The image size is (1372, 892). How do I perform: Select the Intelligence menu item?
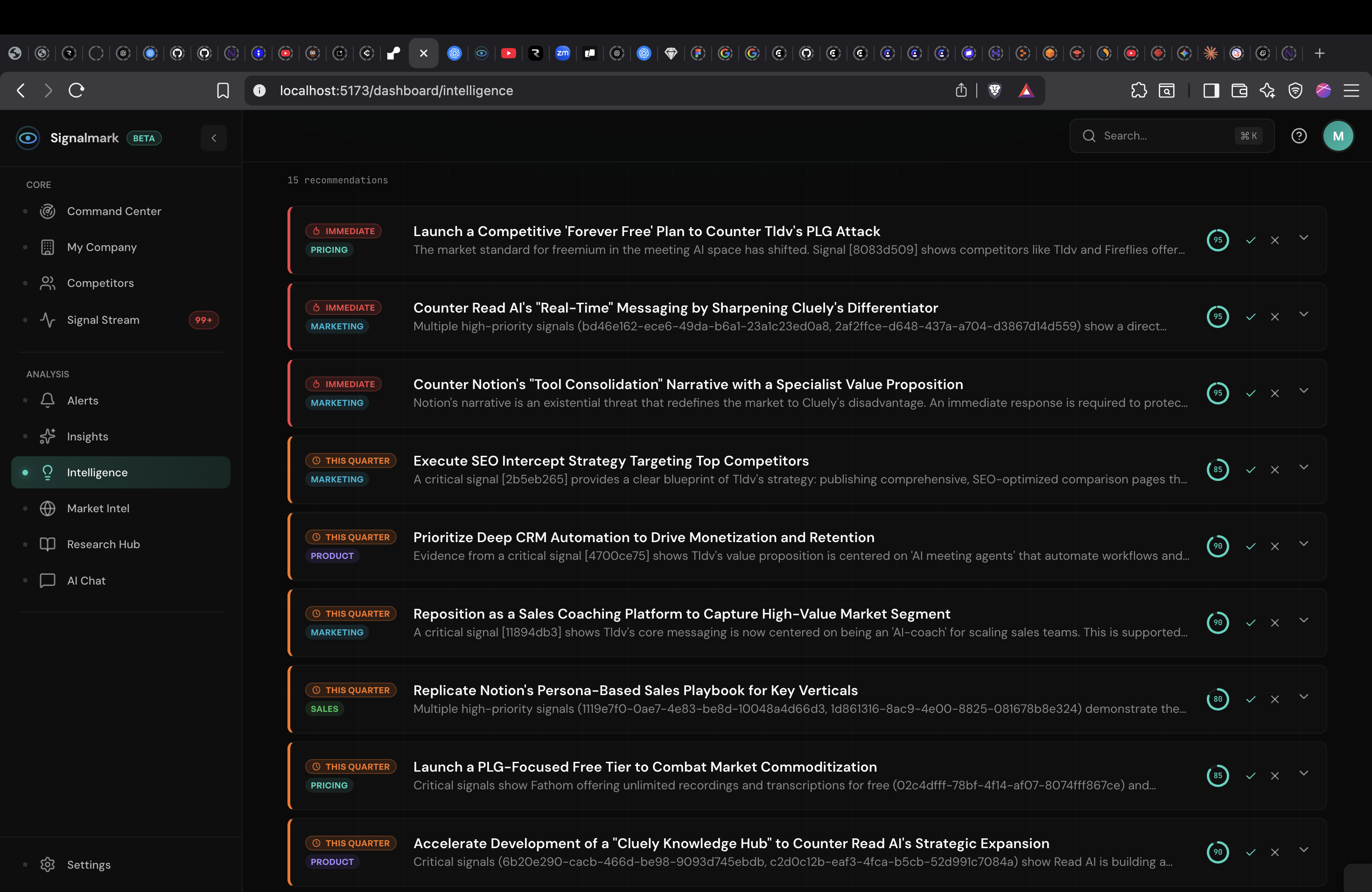click(x=97, y=472)
